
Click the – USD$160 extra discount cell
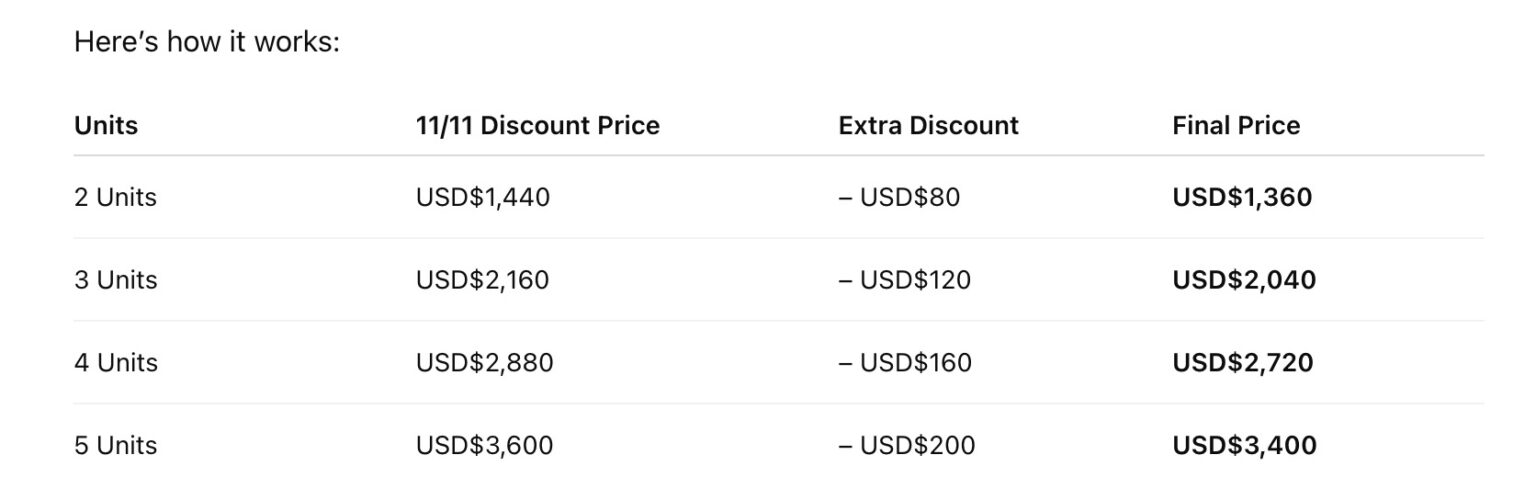(x=905, y=363)
